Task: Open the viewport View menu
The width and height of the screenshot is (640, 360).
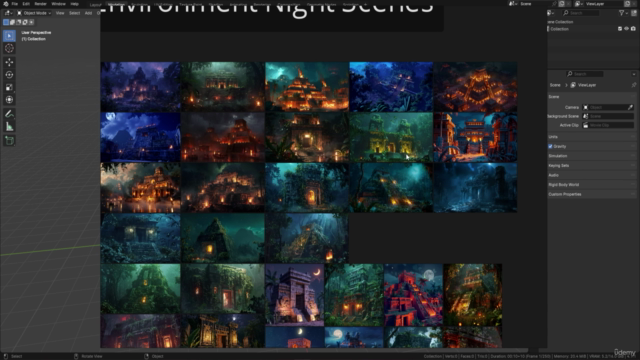Action: 60,13
